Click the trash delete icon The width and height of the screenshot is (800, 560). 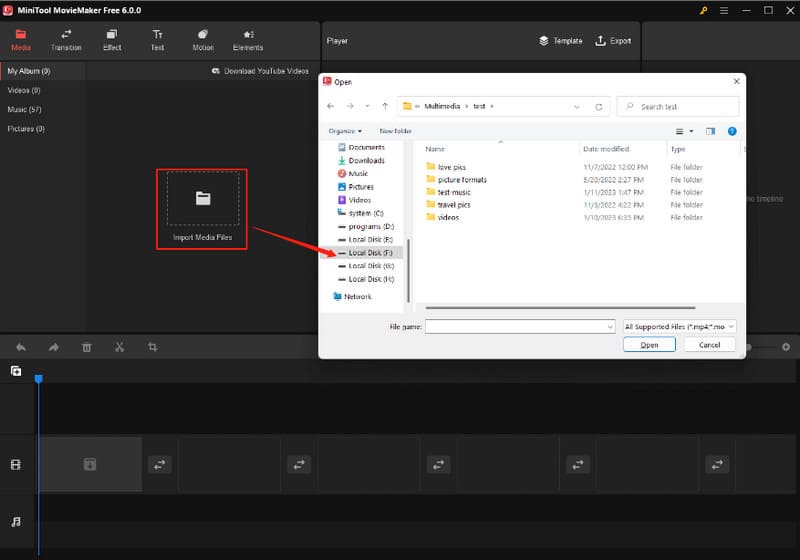point(87,347)
